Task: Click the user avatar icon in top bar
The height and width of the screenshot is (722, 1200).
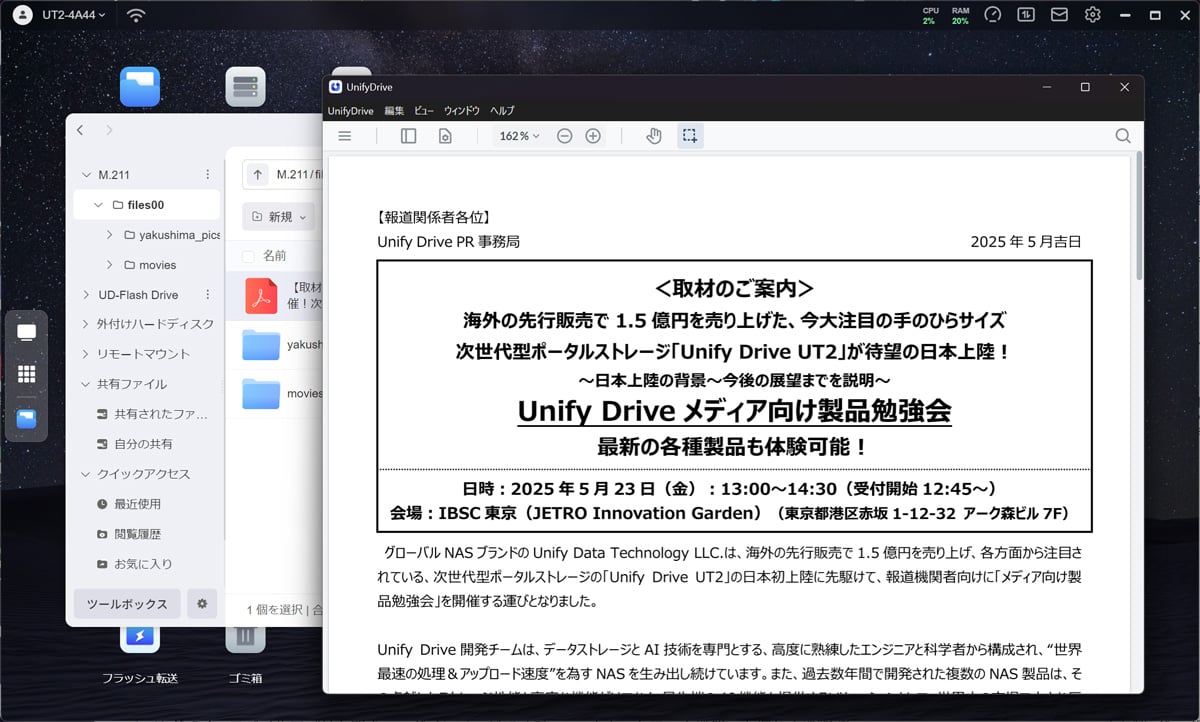Action: pyautogui.click(x=23, y=15)
